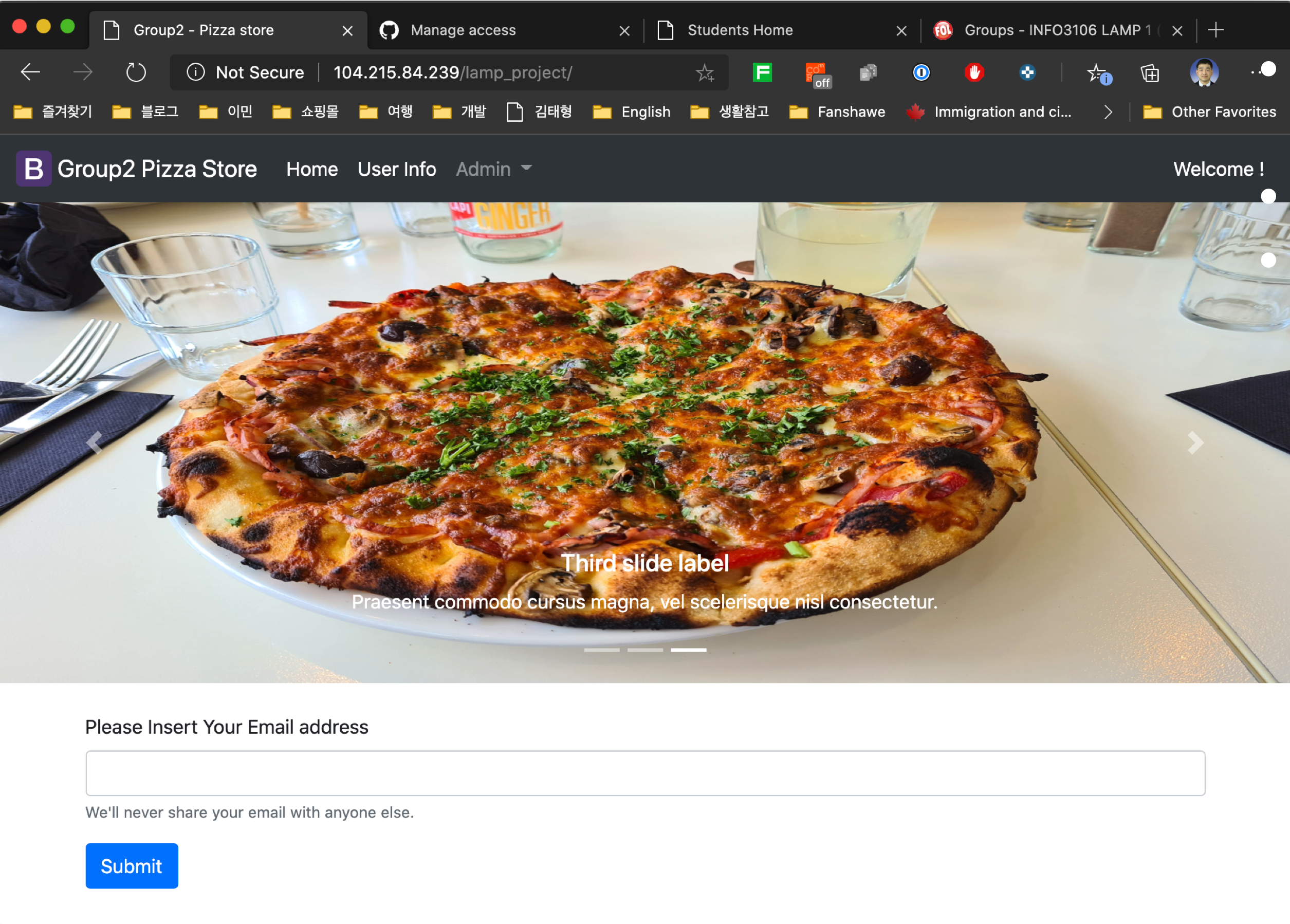Expand the favorites bar overflow chevron
The image size is (1290, 924).
click(x=1108, y=112)
